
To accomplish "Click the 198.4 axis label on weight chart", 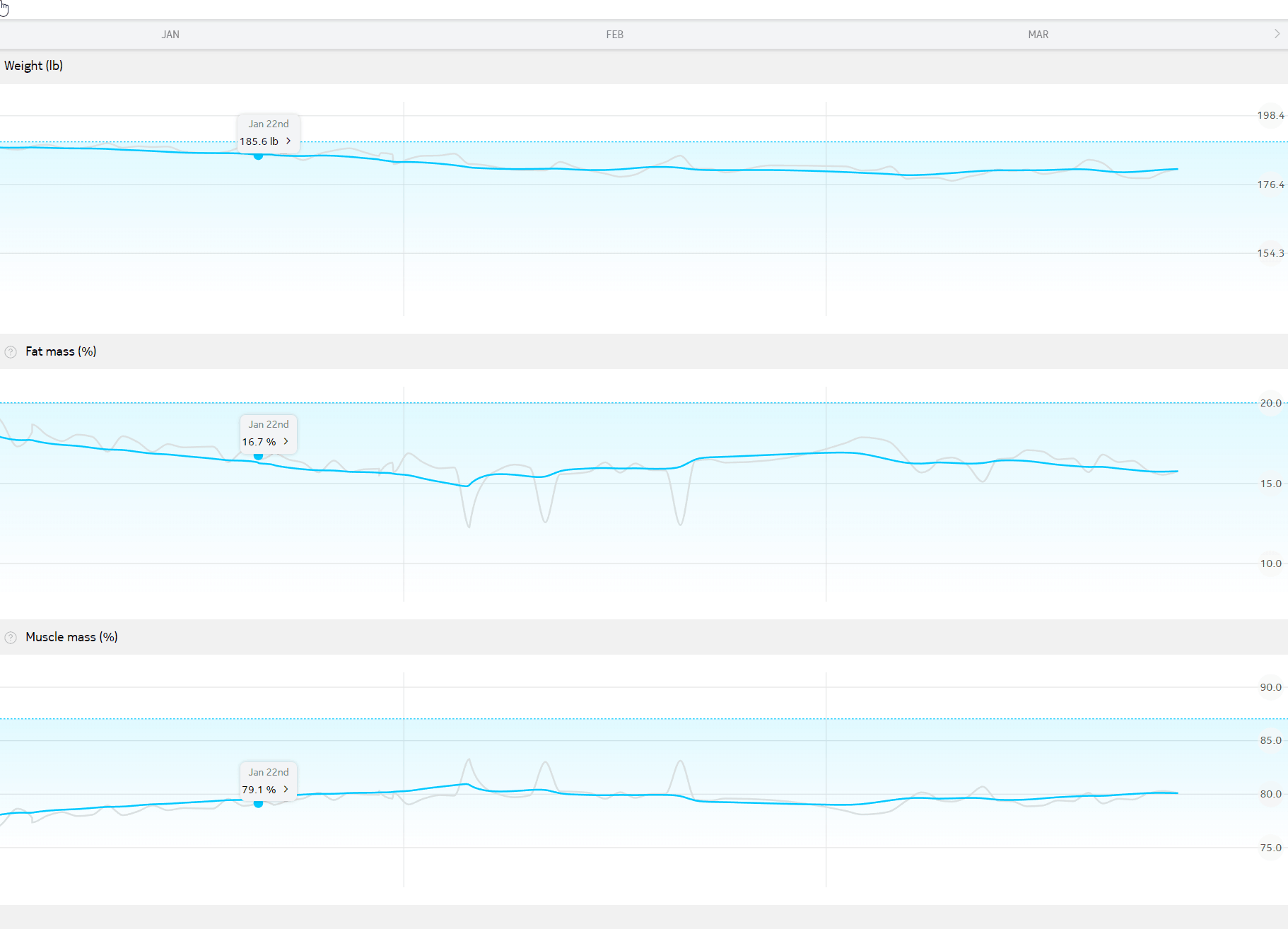I will (1270, 115).
